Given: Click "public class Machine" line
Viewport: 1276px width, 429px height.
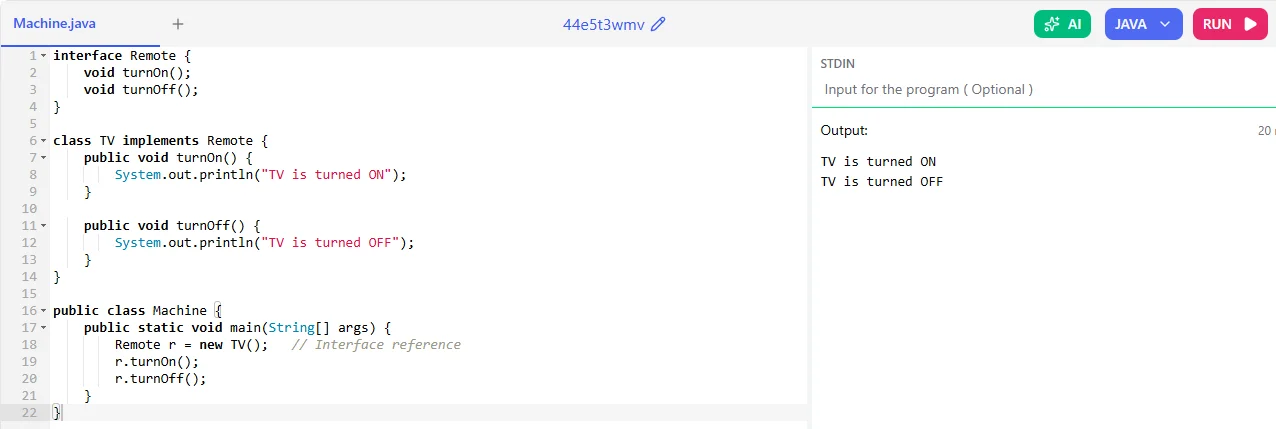Looking at the screenshot, I should click(x=130, y=310).
